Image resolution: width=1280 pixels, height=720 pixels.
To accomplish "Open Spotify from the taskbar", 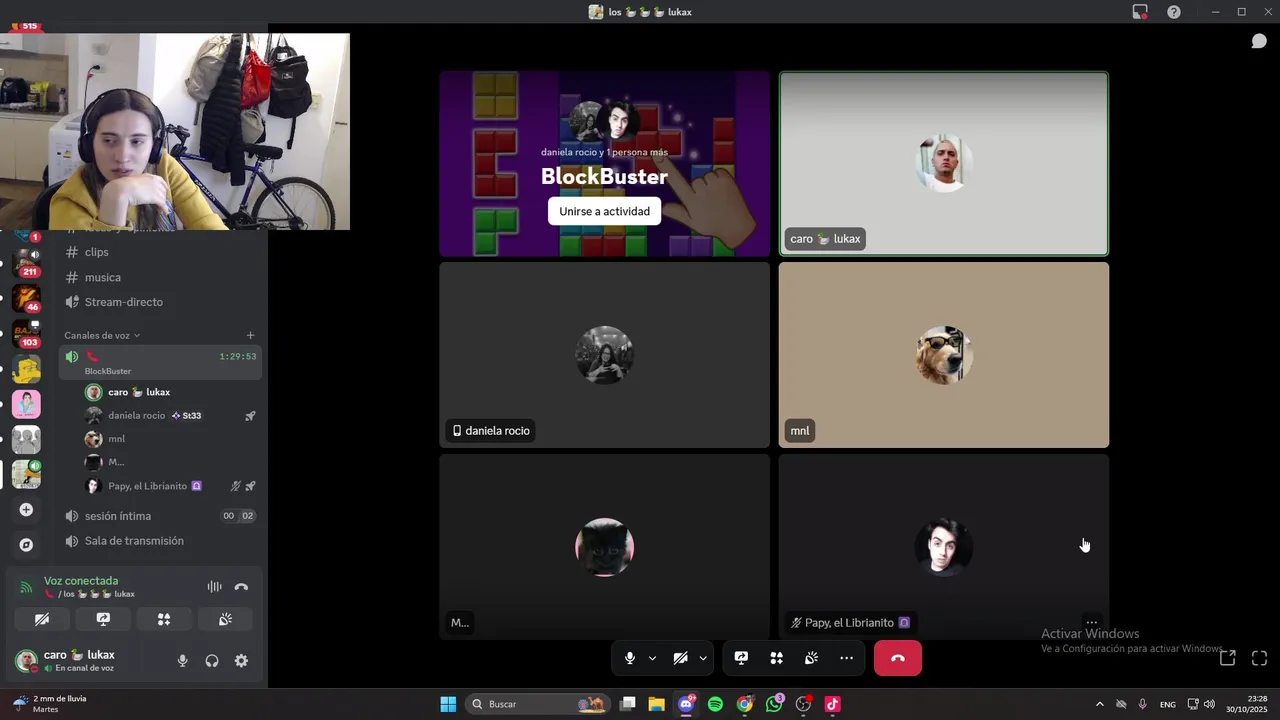I will 715,704.
